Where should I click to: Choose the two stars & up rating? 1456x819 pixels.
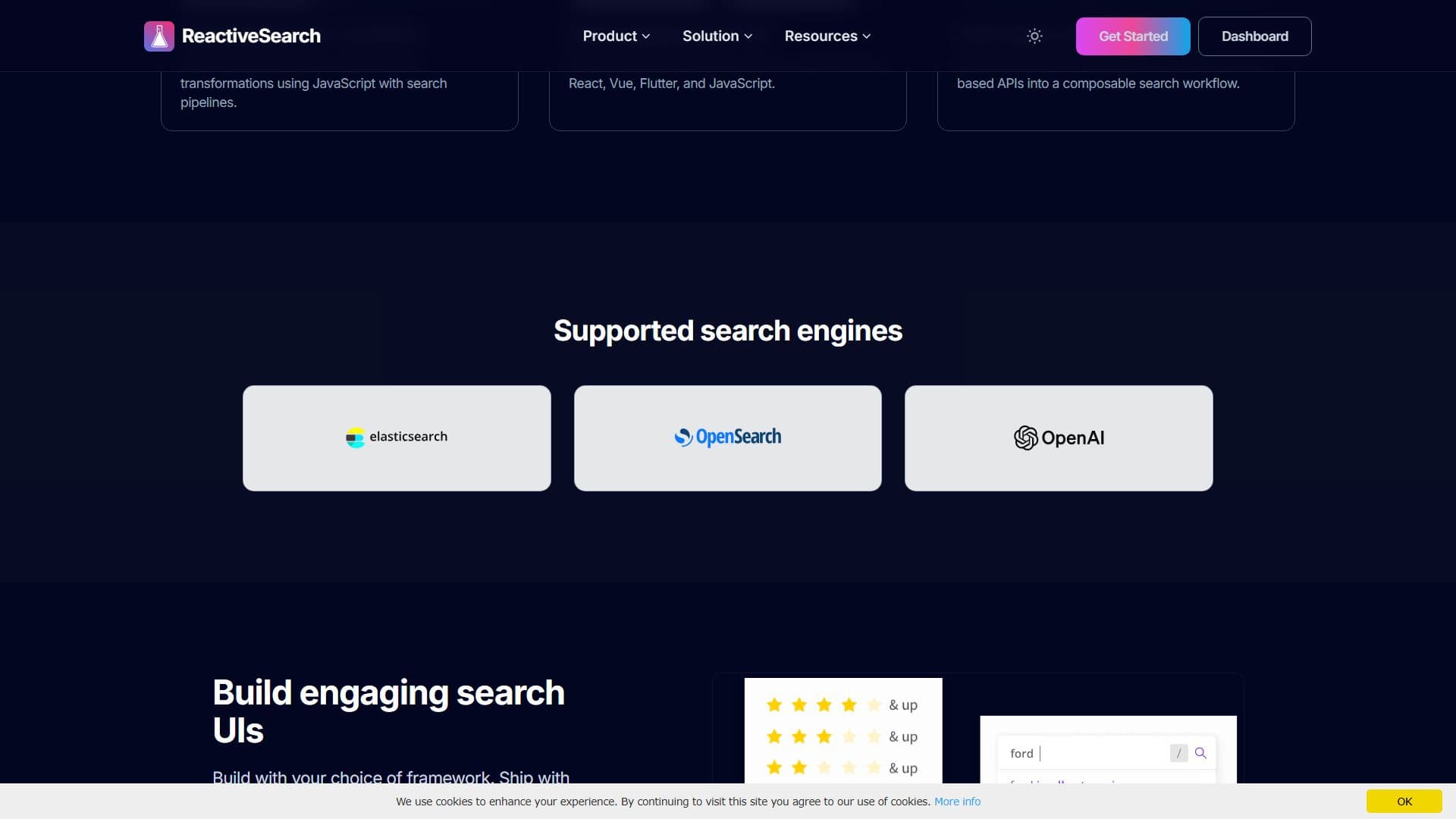click(x=842, y=768)
